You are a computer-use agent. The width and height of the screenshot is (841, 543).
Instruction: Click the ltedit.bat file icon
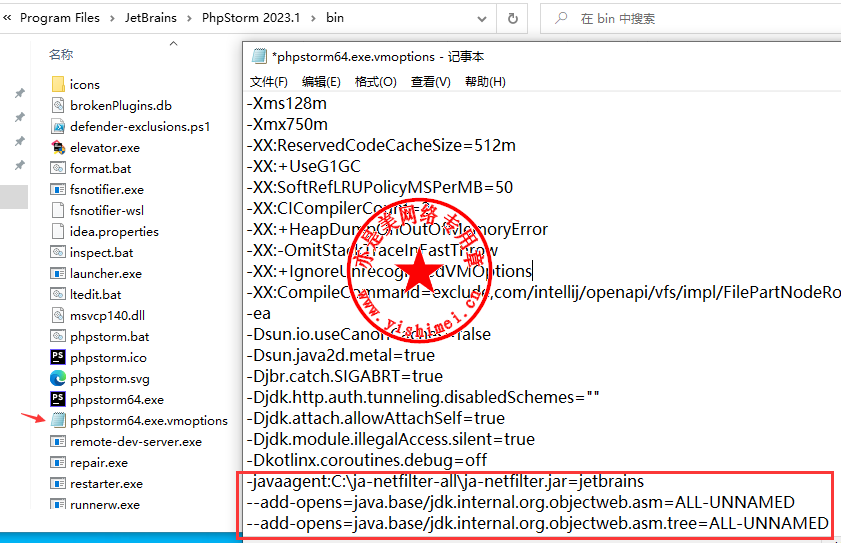coord(58,294)
